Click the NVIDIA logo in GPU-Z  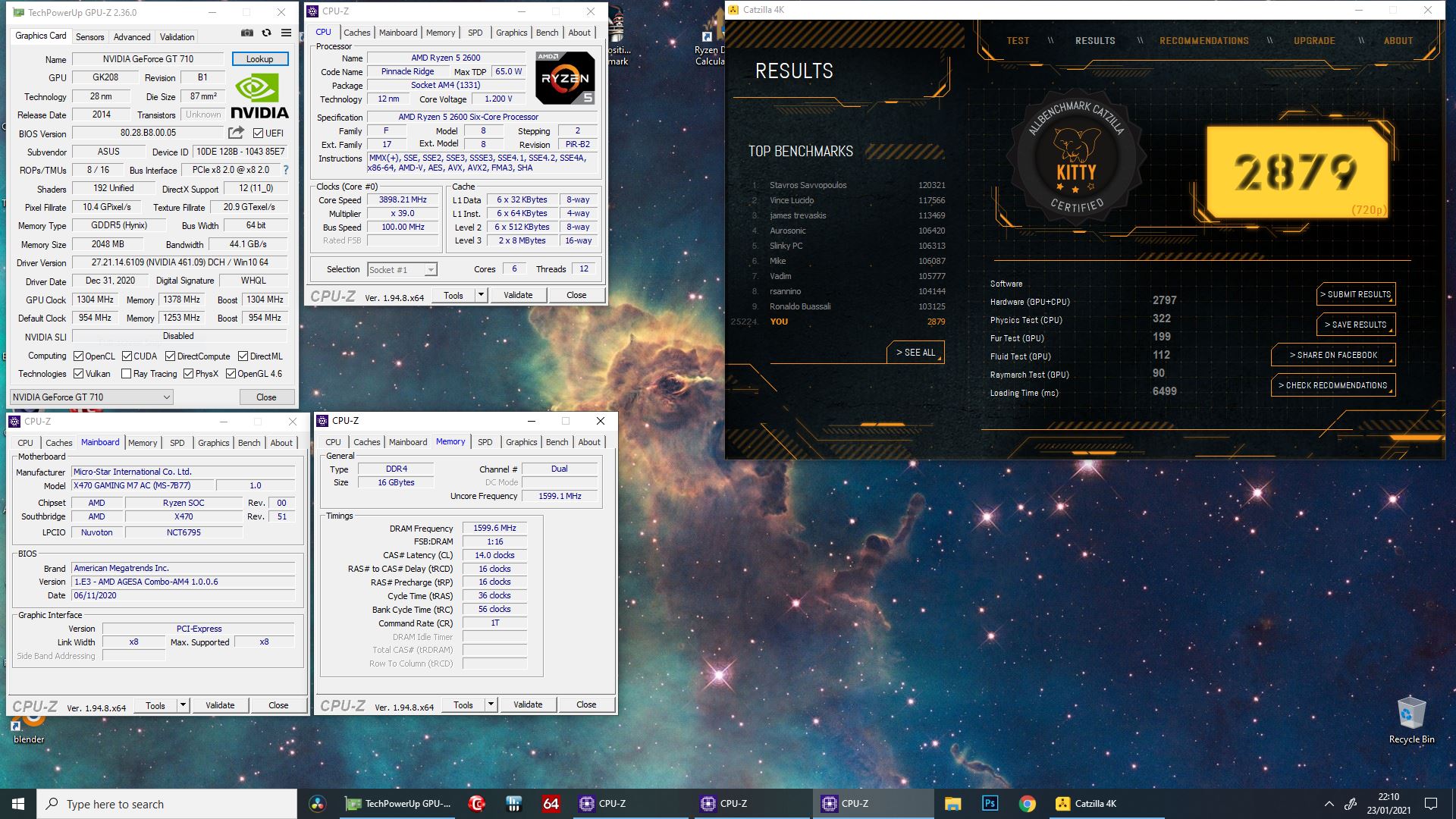click(x=259, y=96)
